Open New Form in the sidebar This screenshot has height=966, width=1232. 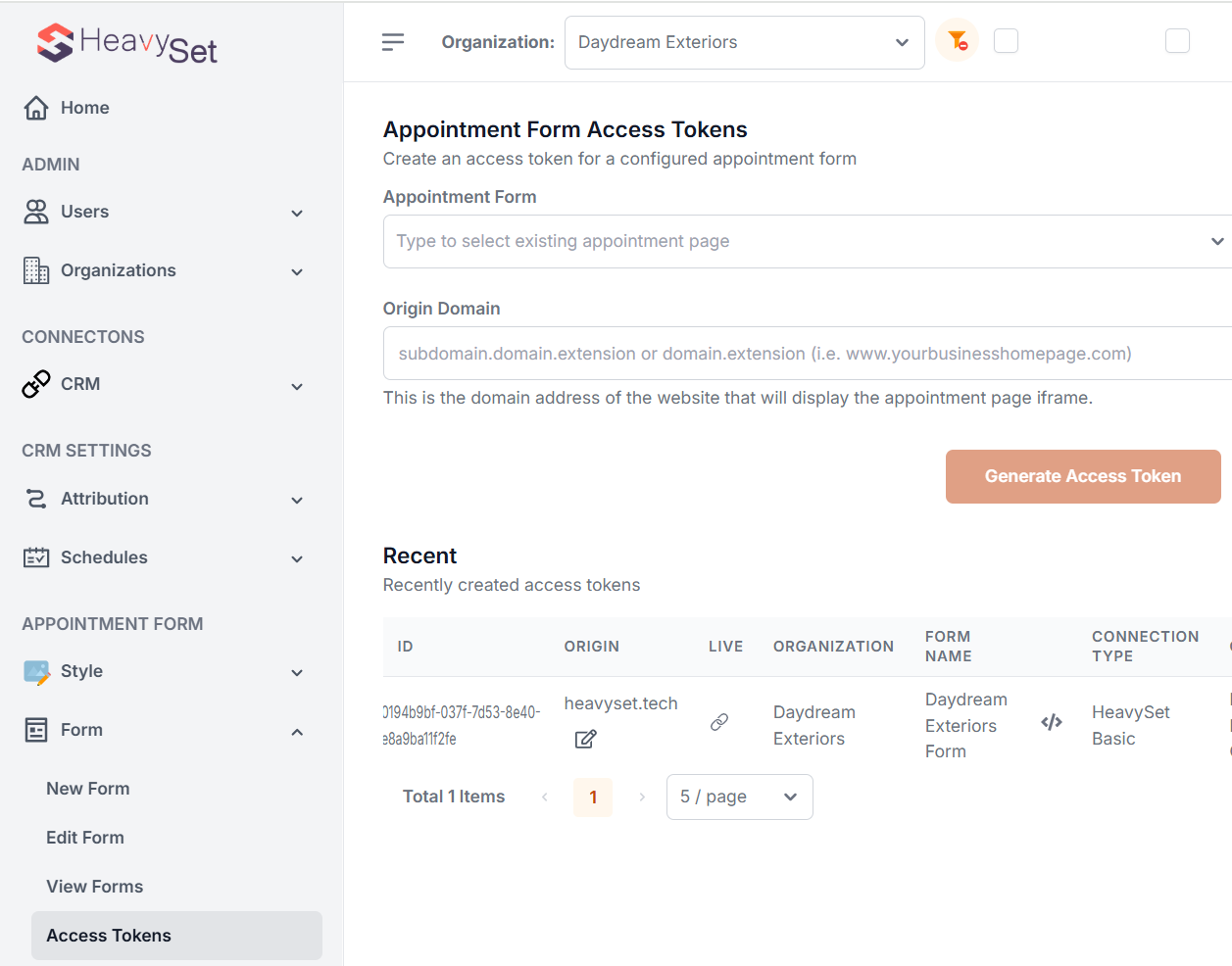pos(88,789)
